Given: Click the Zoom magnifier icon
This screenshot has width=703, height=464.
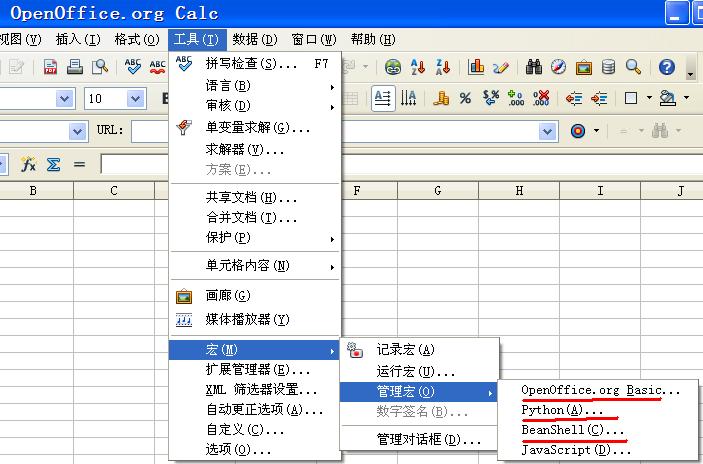Looking at the screenshot, I should [x=633, y=67].
